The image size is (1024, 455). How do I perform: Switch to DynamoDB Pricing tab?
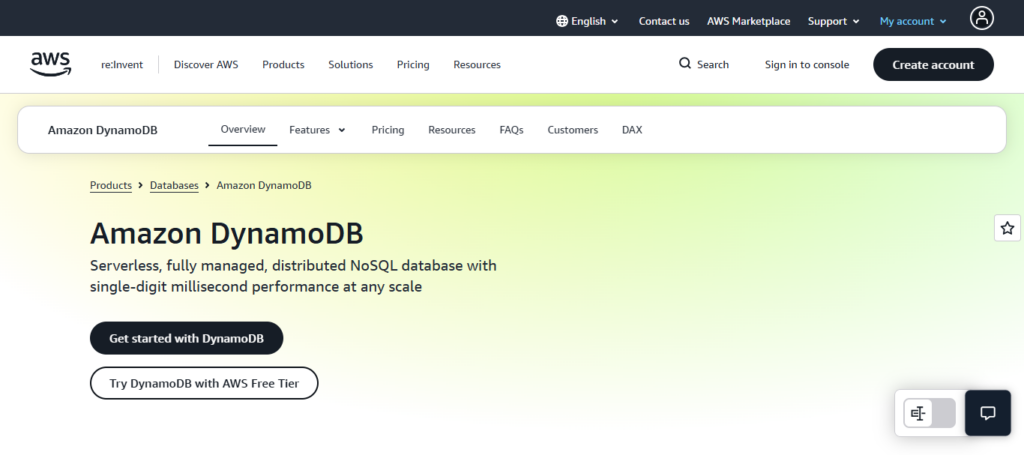[x=388, y=130]
